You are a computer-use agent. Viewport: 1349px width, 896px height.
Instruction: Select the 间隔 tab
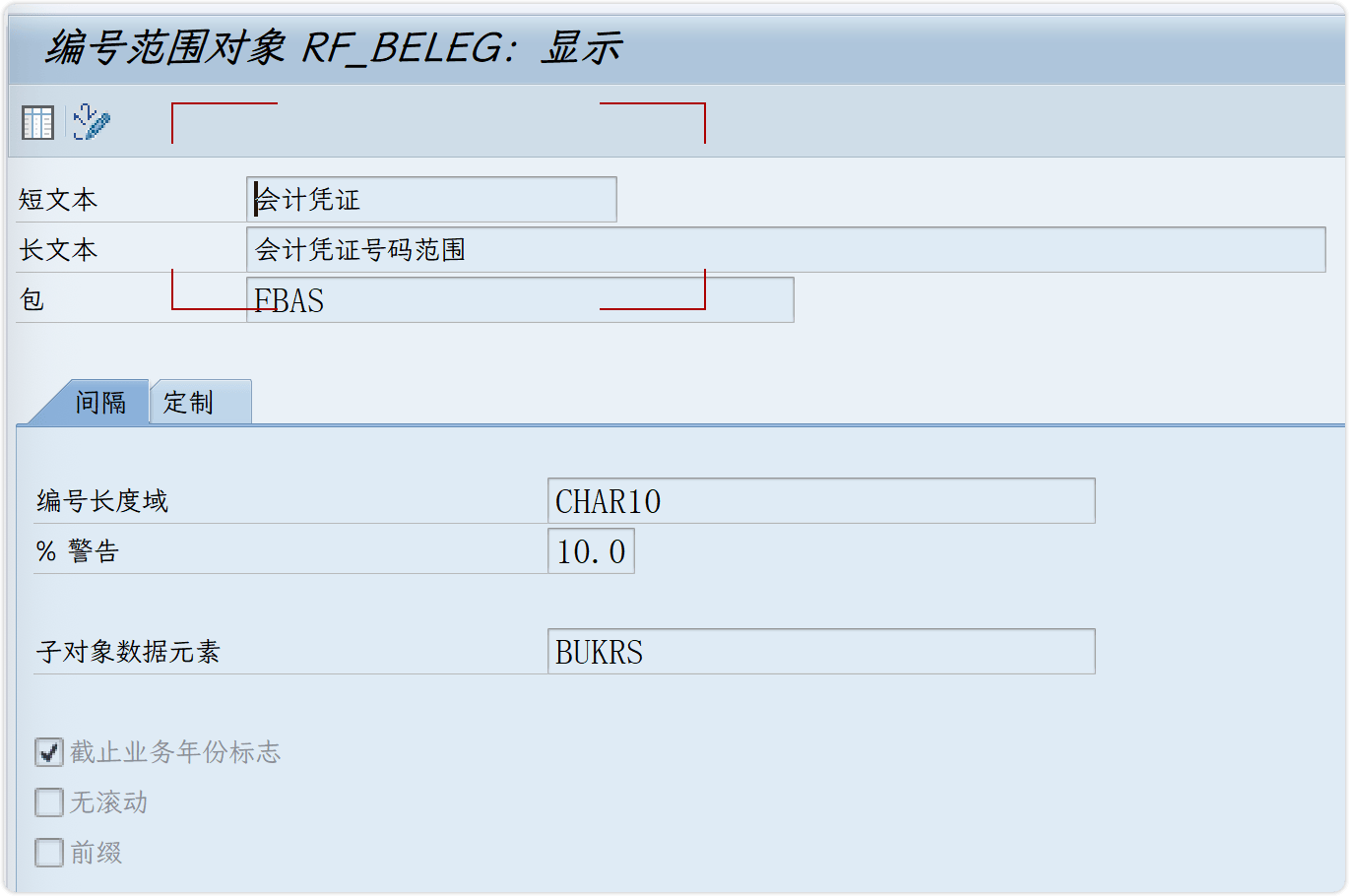[100, 402]
